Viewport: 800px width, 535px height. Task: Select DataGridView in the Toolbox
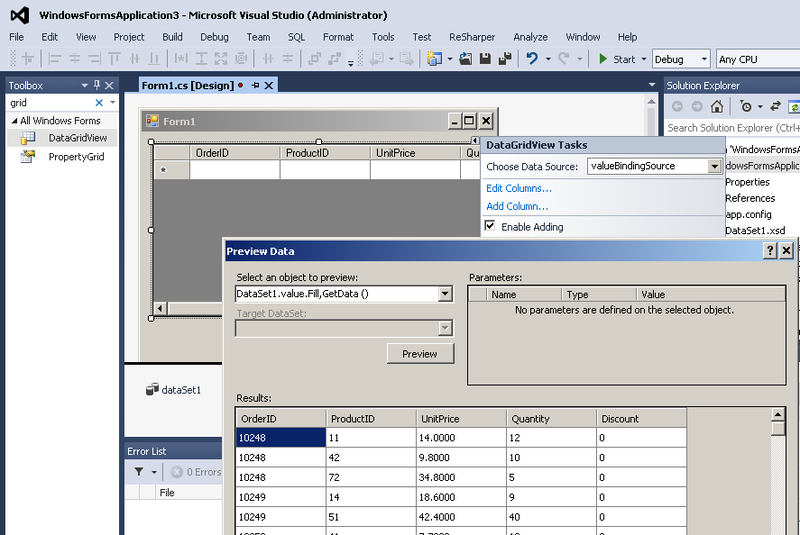pos(77,138)
